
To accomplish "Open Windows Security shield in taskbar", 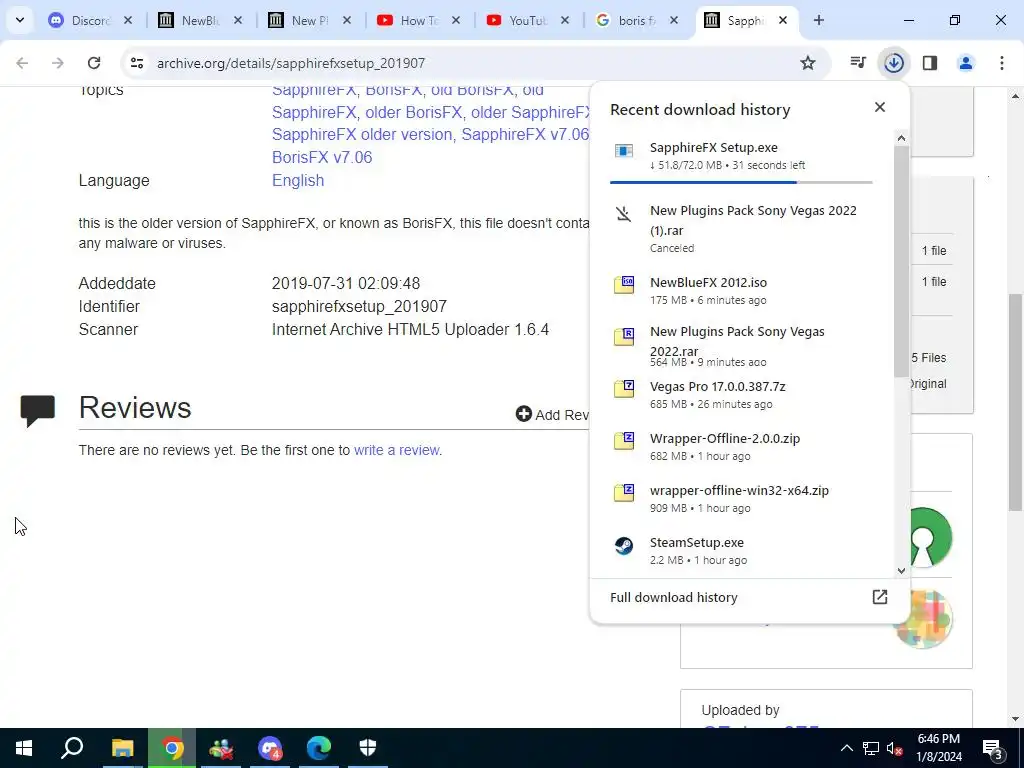I will point(368,748).
